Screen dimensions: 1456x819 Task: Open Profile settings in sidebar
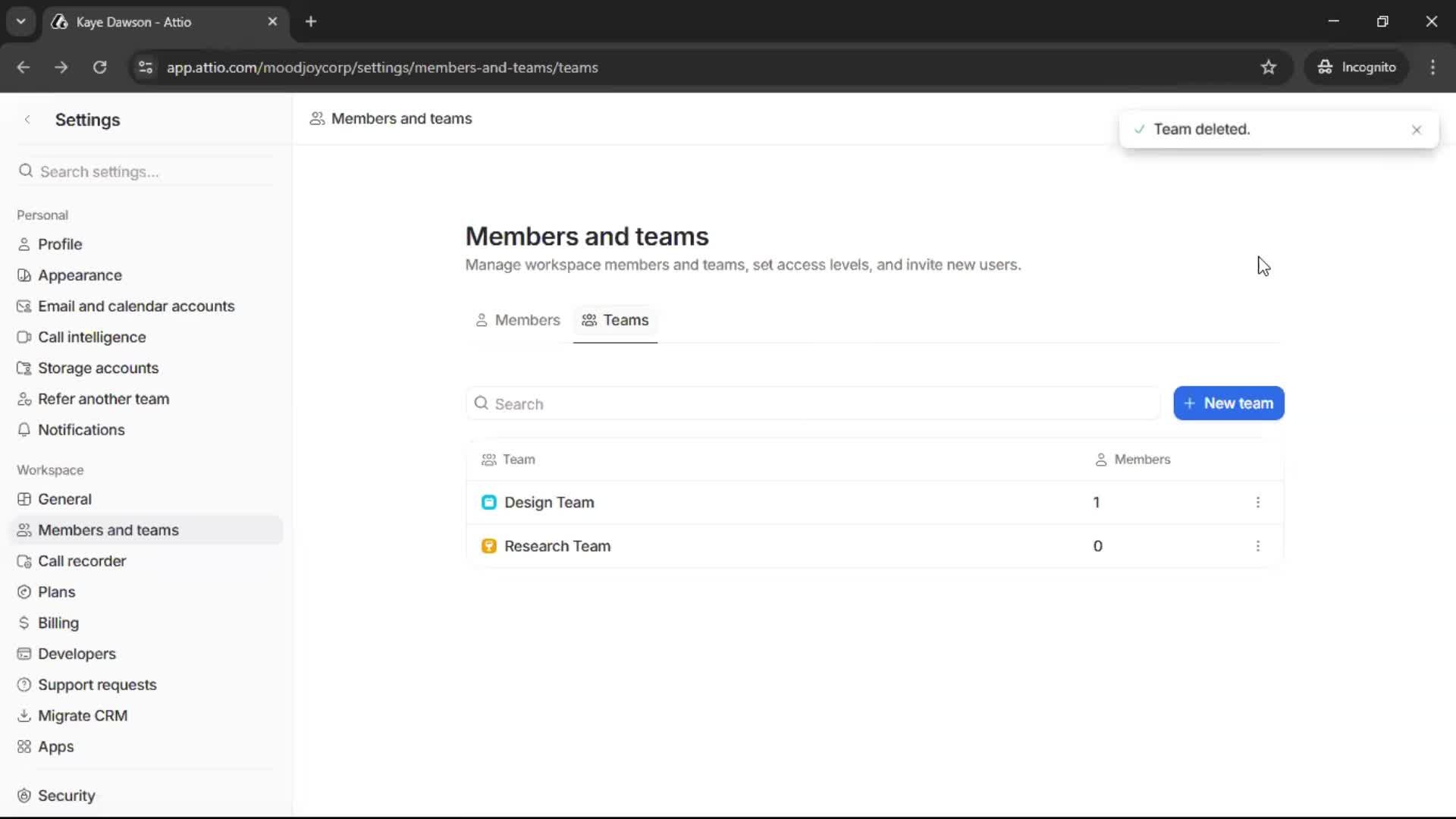[61, 244]
